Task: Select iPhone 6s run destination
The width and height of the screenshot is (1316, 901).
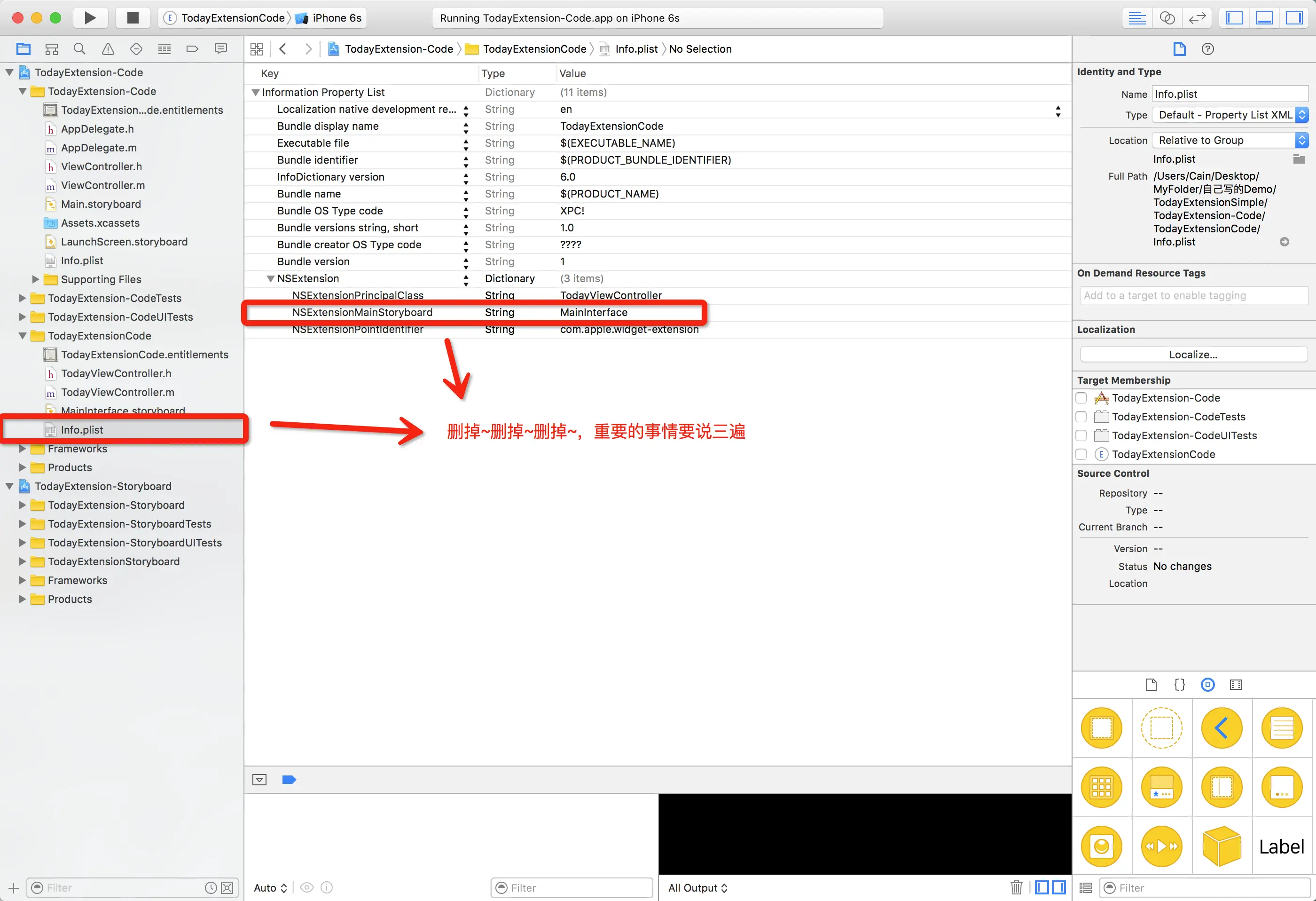Action: point(337,17)
